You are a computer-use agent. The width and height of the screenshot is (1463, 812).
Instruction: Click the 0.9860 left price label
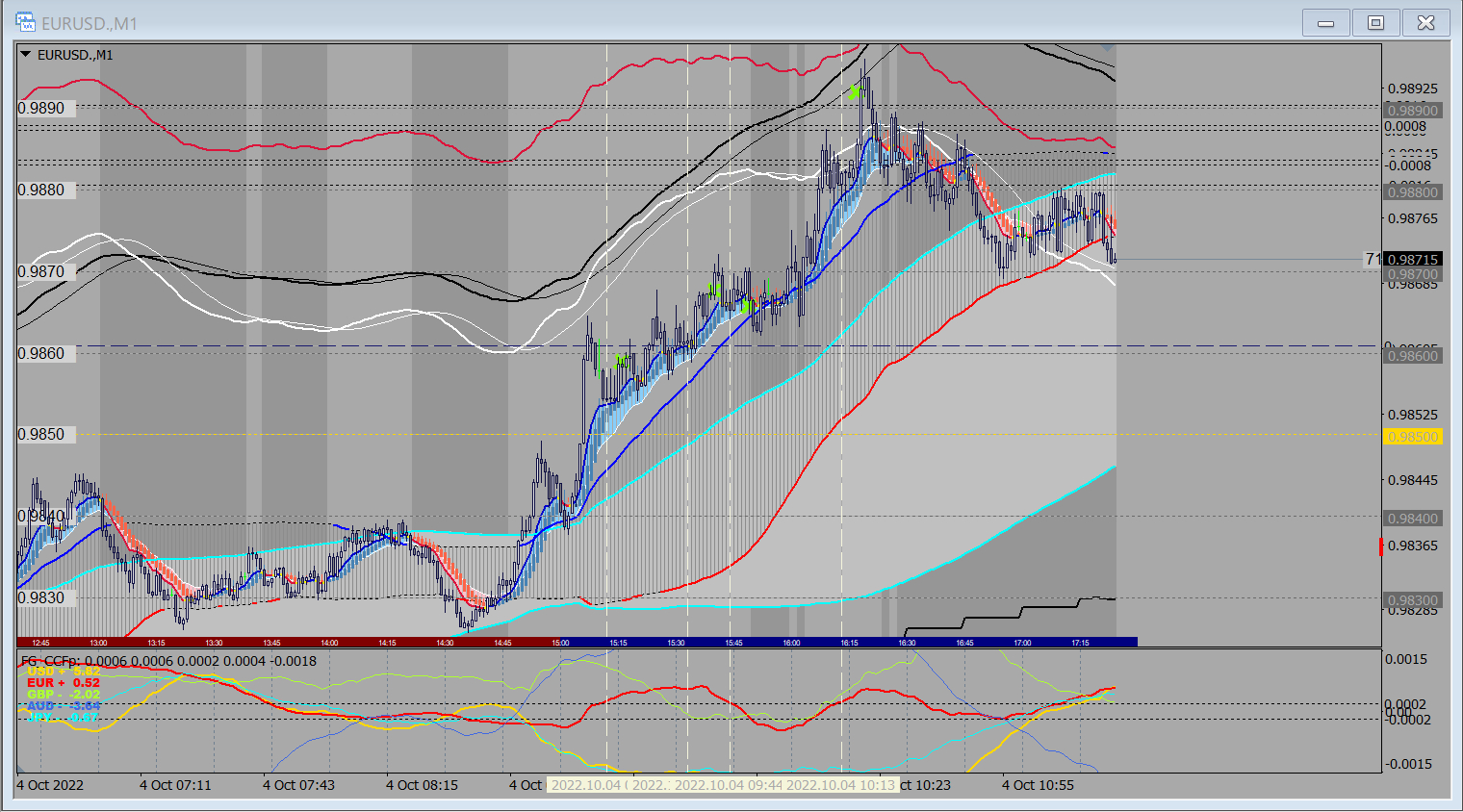pos(41,353)
